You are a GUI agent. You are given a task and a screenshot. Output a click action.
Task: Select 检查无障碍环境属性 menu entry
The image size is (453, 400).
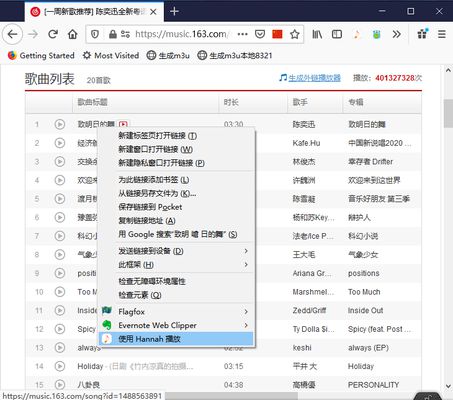pos(177,281)
